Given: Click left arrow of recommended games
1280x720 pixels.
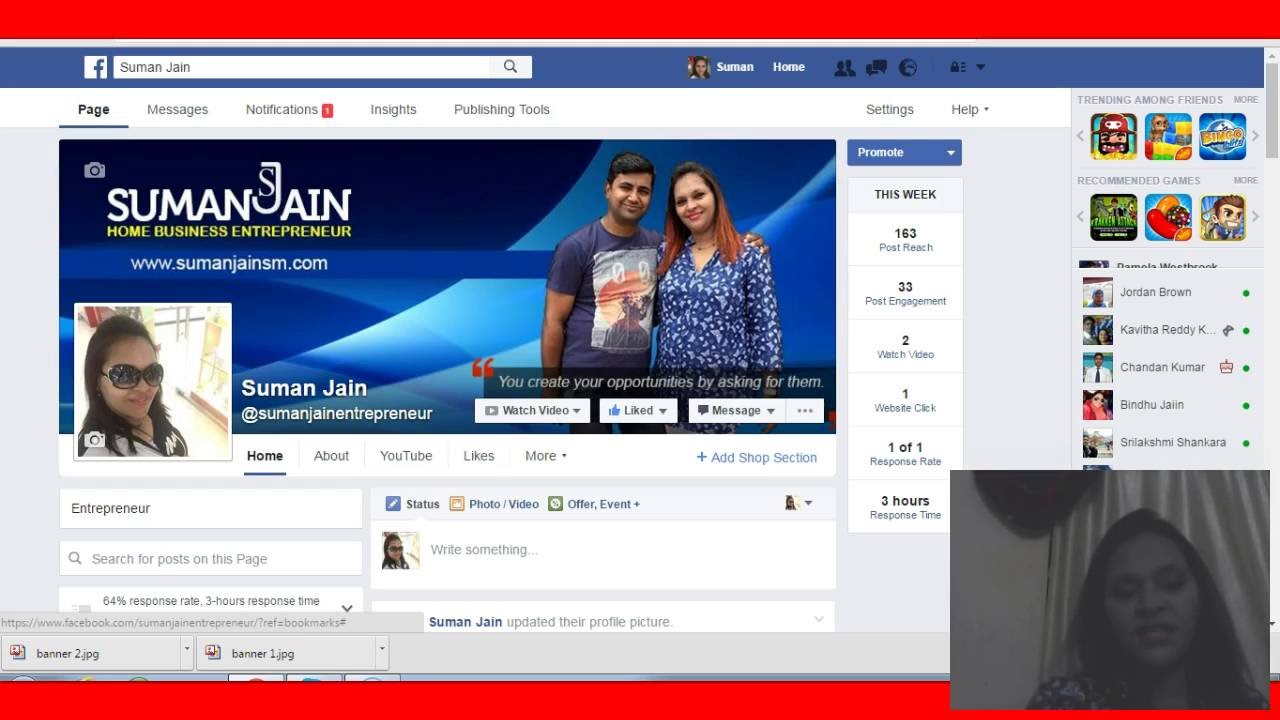Looking at the screenshot, I should pos(1081,217).
